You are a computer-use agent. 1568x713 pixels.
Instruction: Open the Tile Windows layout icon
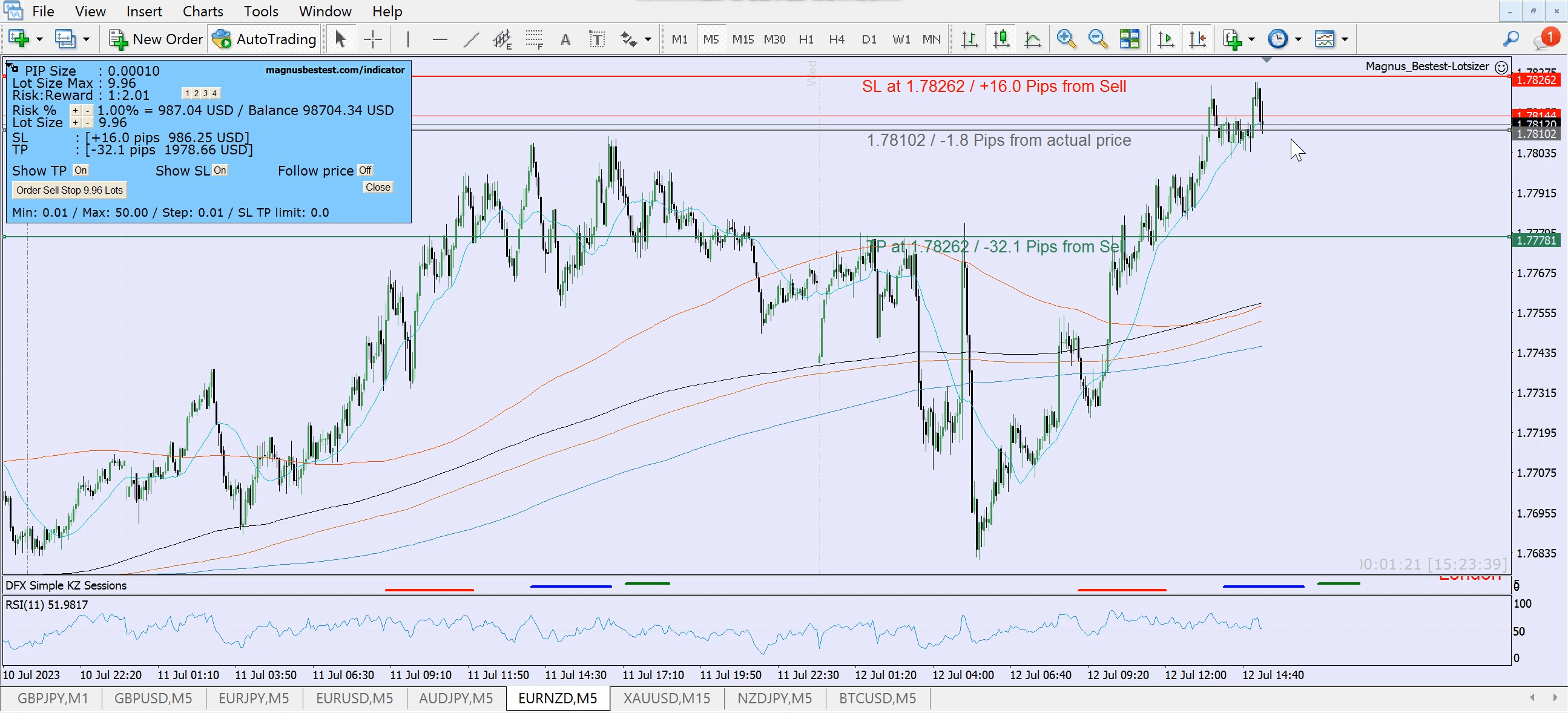click(x=1130, y=39)
